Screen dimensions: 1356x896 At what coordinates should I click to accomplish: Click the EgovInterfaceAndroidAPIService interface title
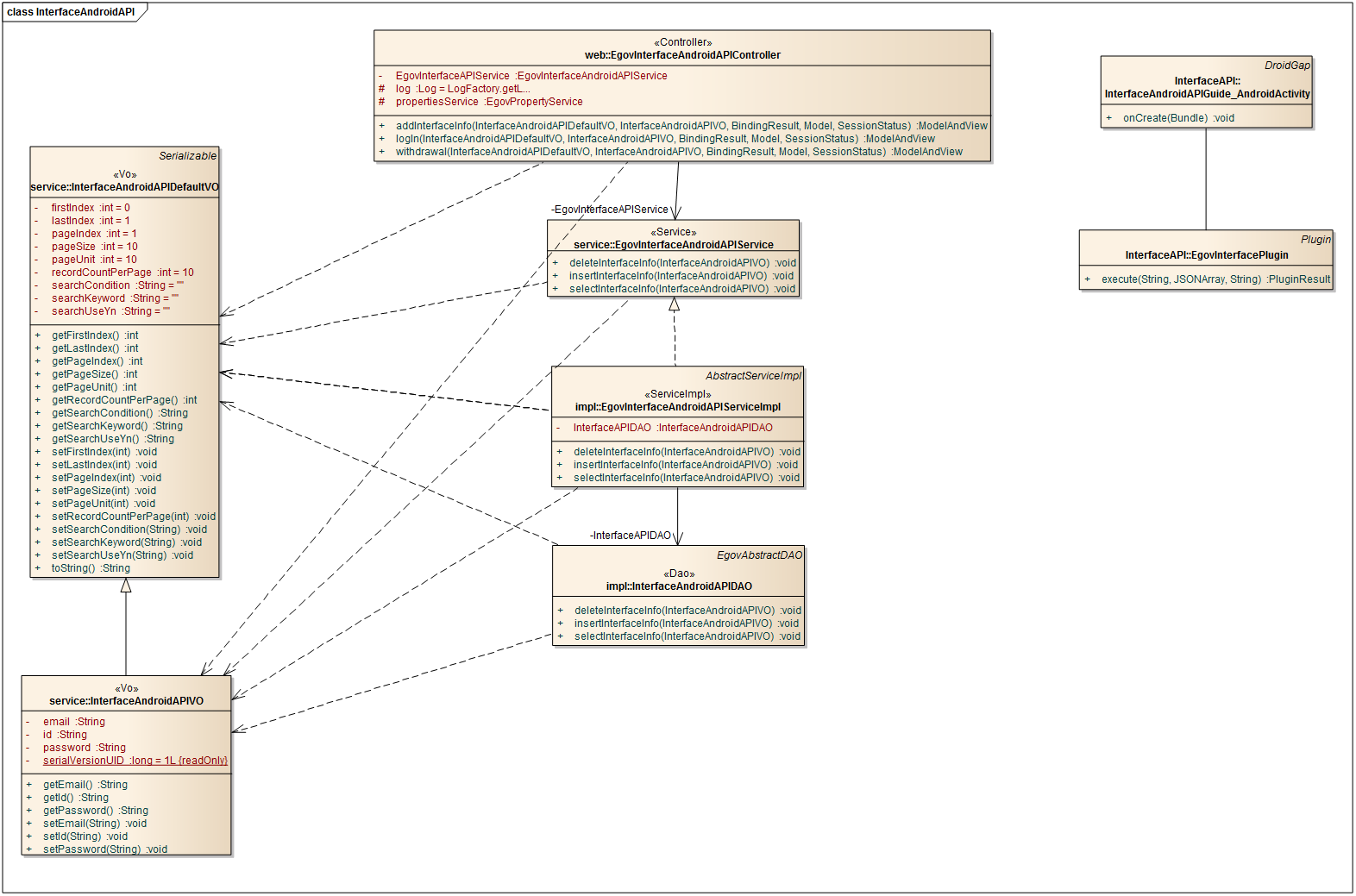coord(673,245)
